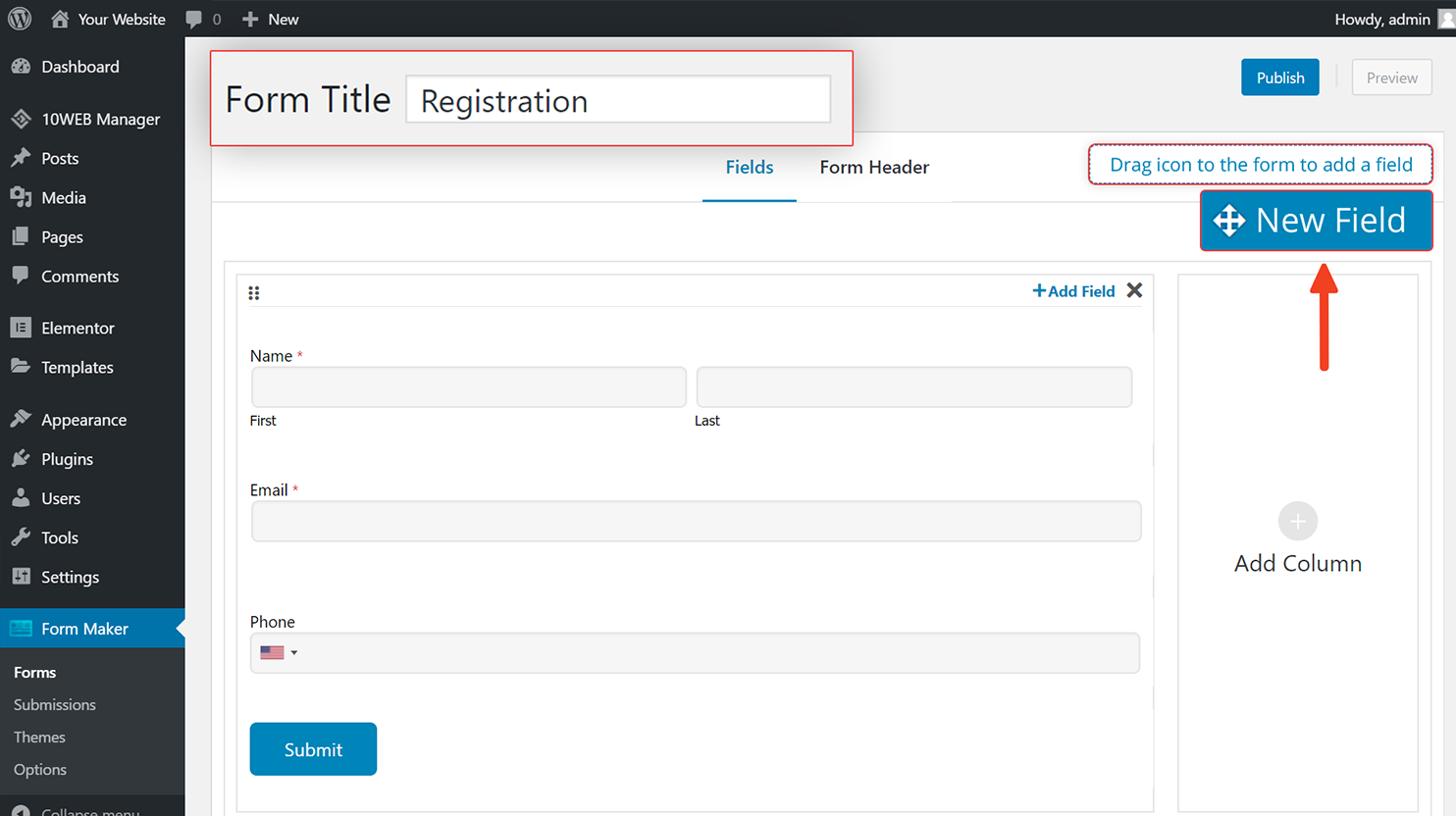Open Options submenu item
This screenshot has height=816, width=1456.
coord(40,770)
